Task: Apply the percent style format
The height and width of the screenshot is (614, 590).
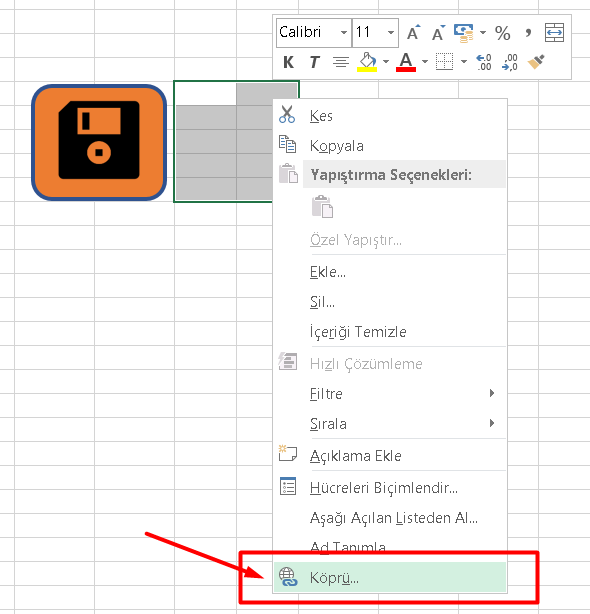Action: click(x=502, y=33)
